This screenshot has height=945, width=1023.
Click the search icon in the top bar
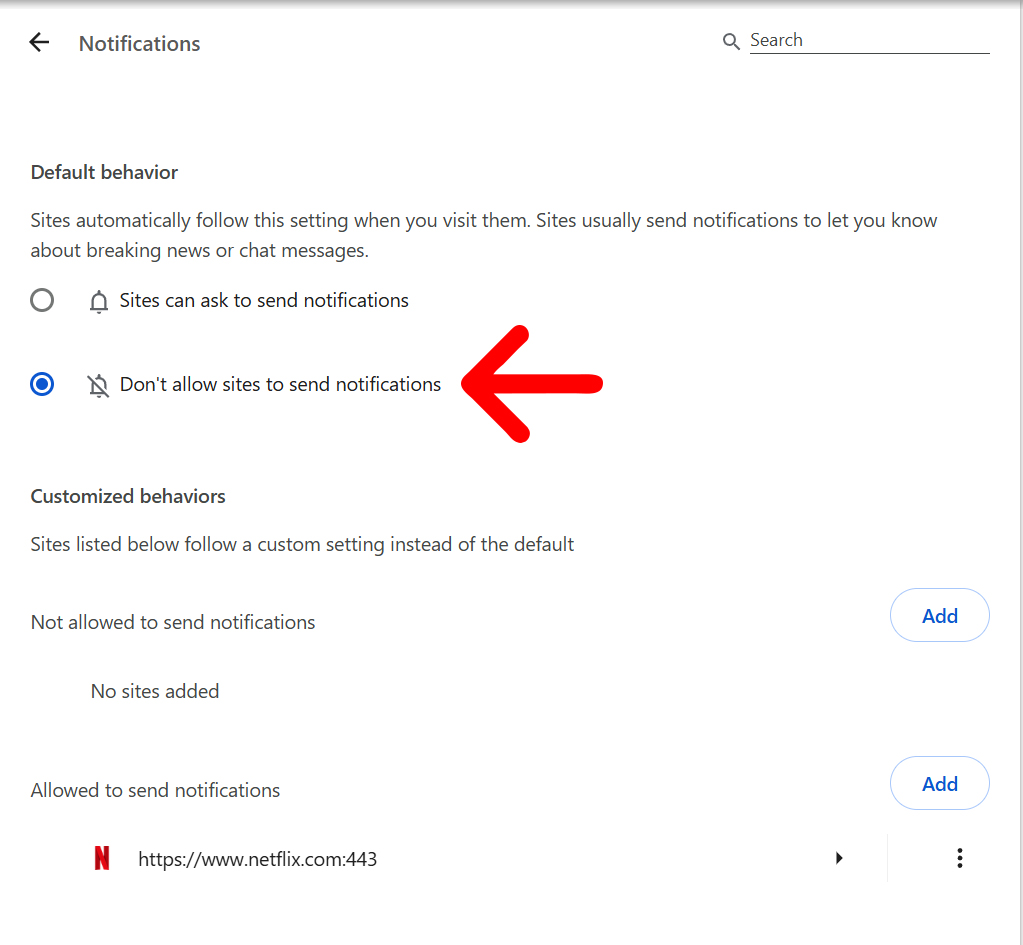point(731,41)
